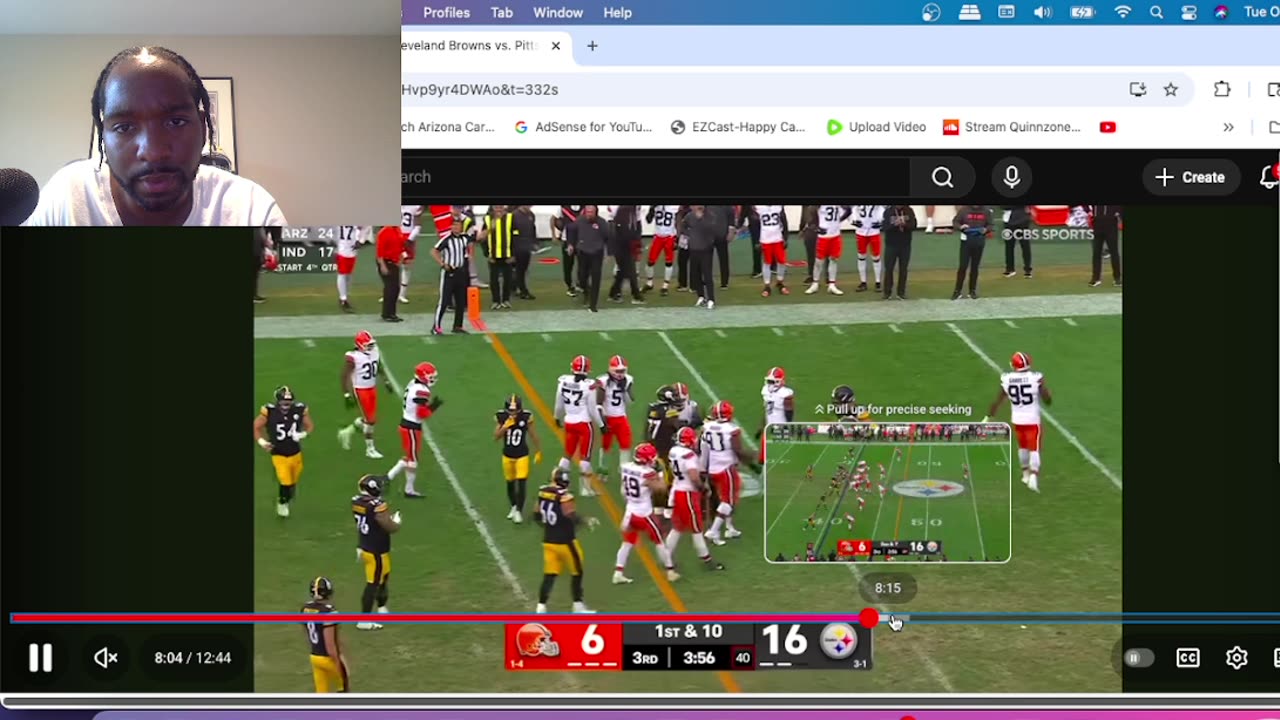The width and height of the screenshot is (1280, 720).
Task: Bookmark this page with the star icon
Action: point(1171,90)
